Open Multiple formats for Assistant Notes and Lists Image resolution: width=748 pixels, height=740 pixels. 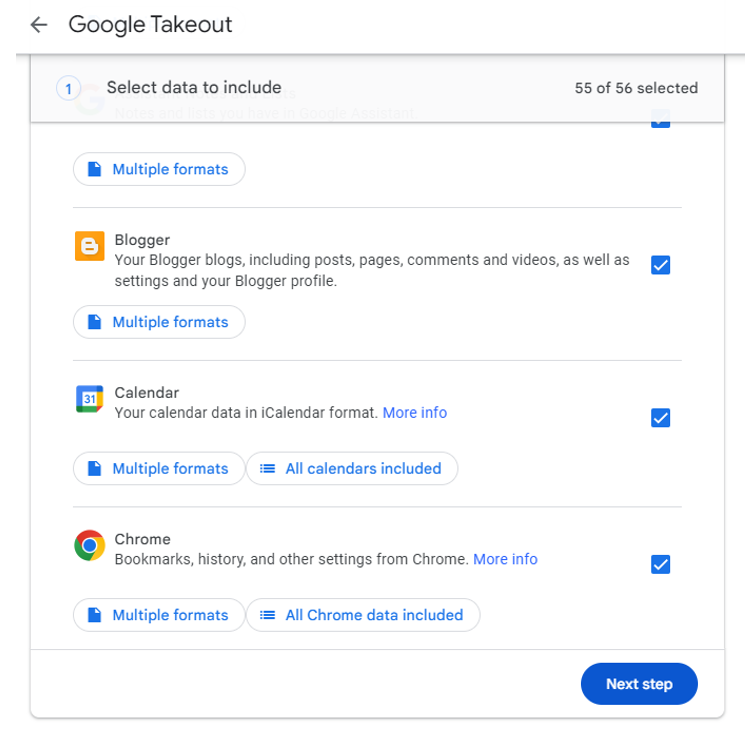159,169
